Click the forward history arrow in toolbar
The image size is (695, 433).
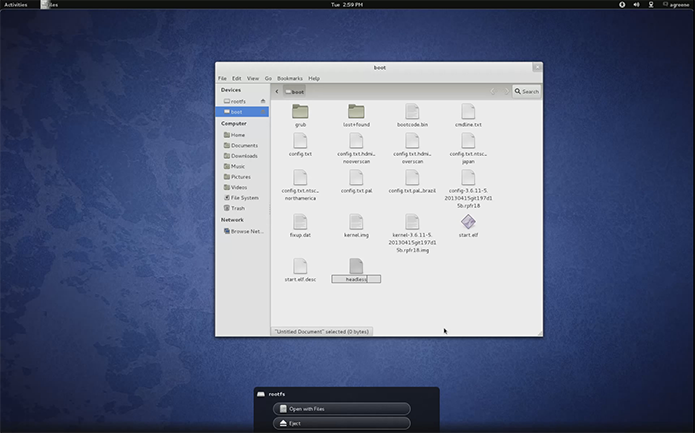(506, 91)
